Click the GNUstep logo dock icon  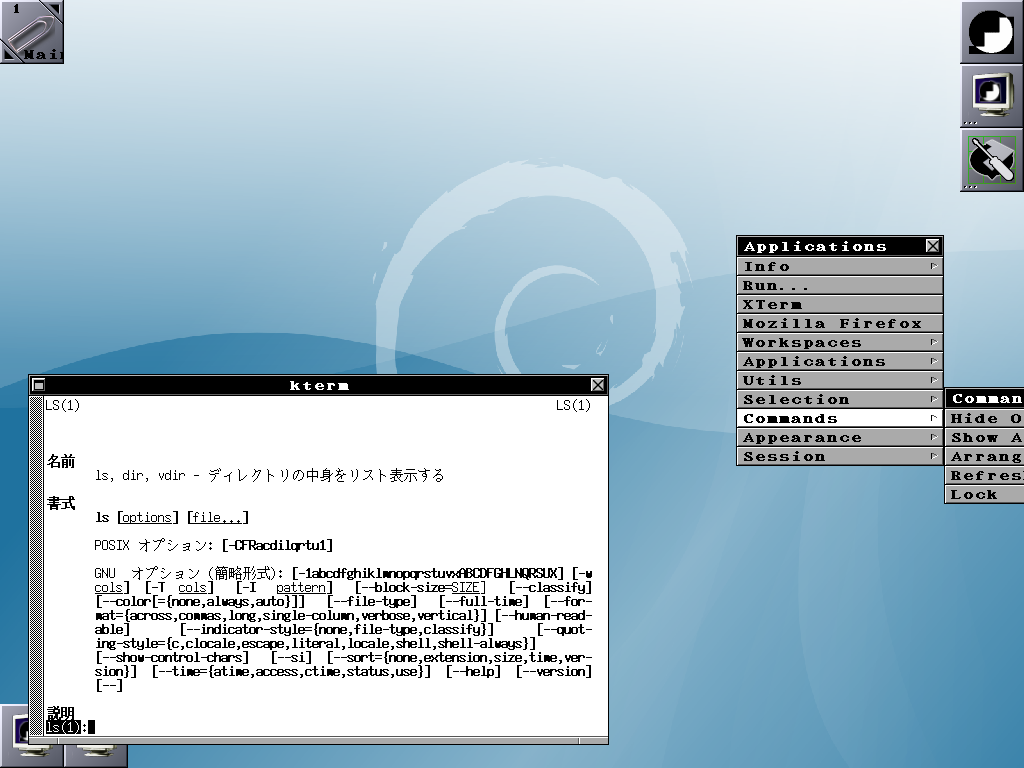click(x=991, y=31)
